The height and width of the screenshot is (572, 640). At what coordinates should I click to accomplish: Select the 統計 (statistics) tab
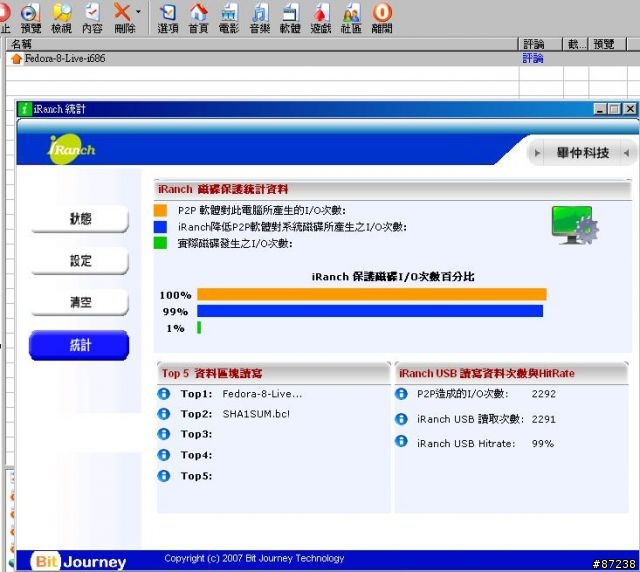[79, 345]
